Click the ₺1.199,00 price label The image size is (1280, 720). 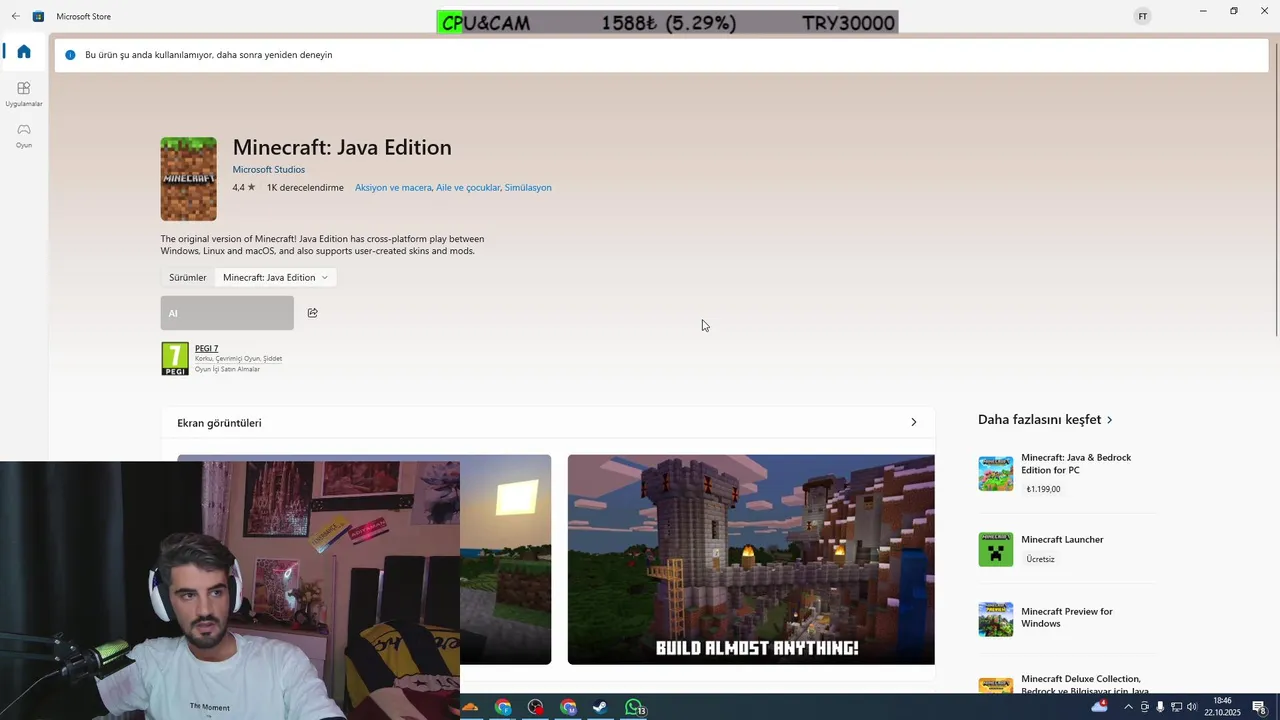[x=1043, y=489]
